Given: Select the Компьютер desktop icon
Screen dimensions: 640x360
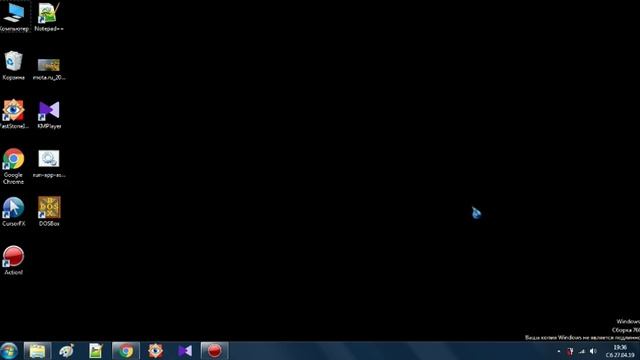Looking at the screenshot, I should (x=14, y=16).
